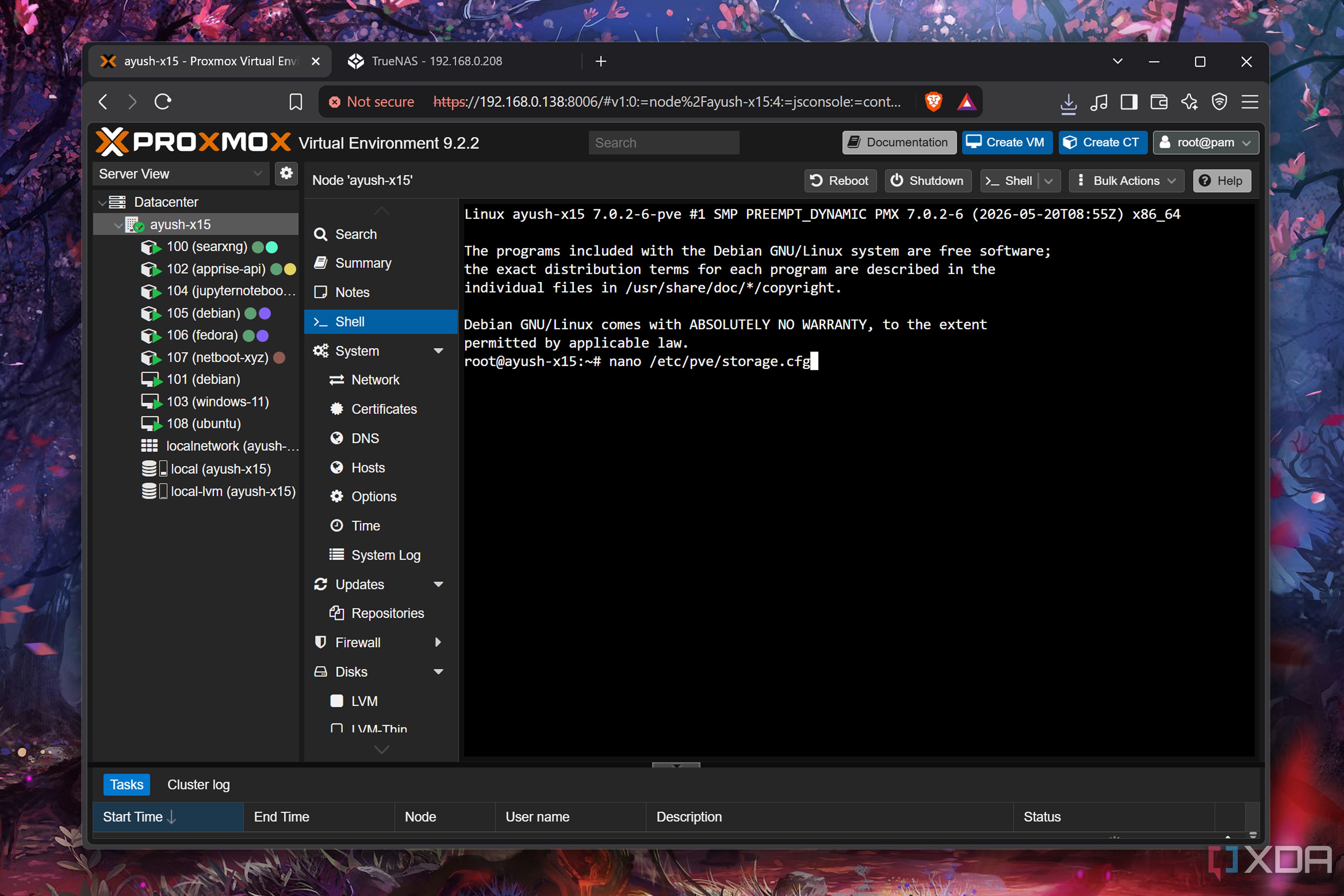Viewport: 1344px width, 896px height.
Task: Collapse the Datacenter tree node
Action: (x=102, y=202)
